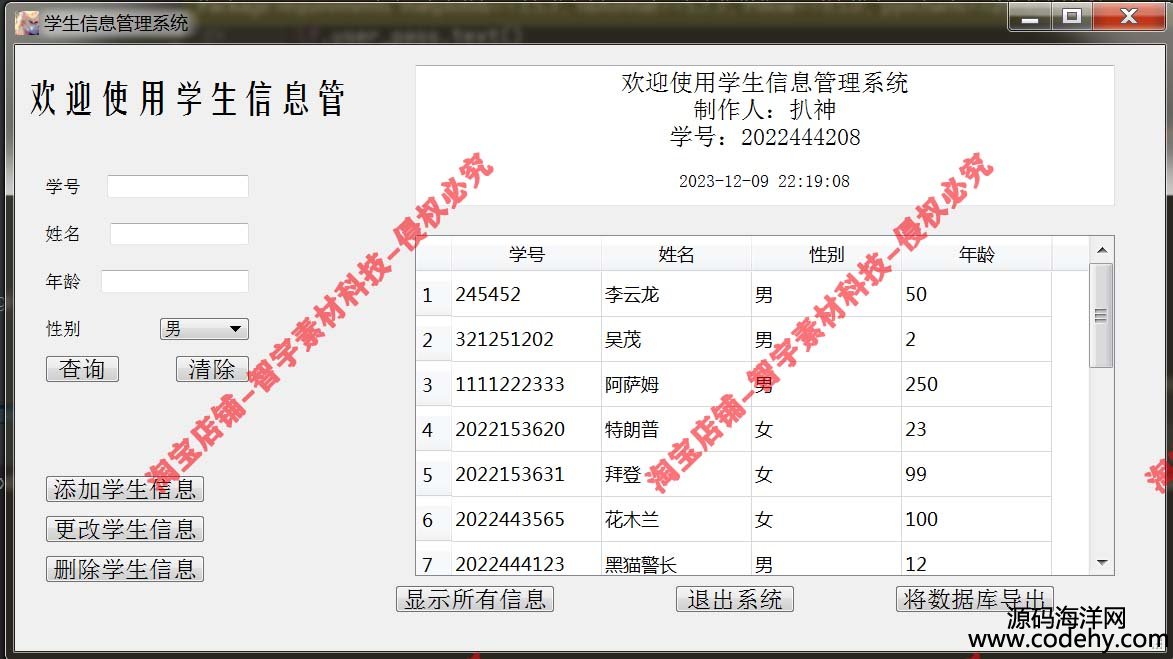Click the age cell 99
1173x659 pixels.
tap(976, 474)
